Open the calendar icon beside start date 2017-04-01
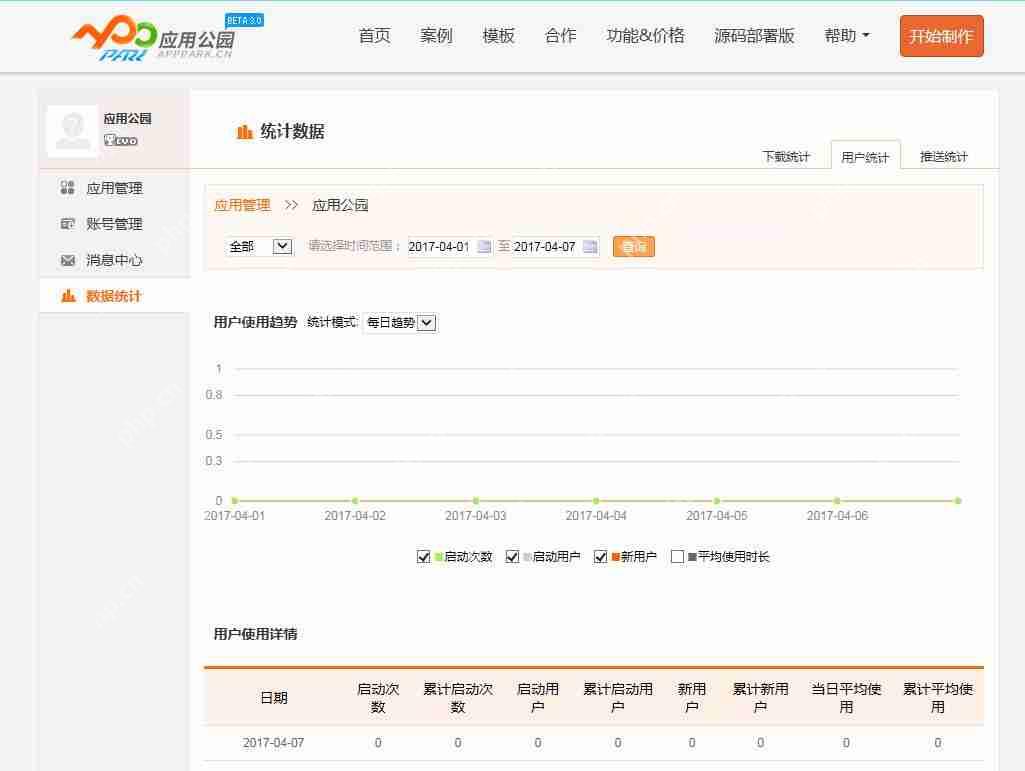This screenshot has height=771, width=1025. [x=483, y=246]
